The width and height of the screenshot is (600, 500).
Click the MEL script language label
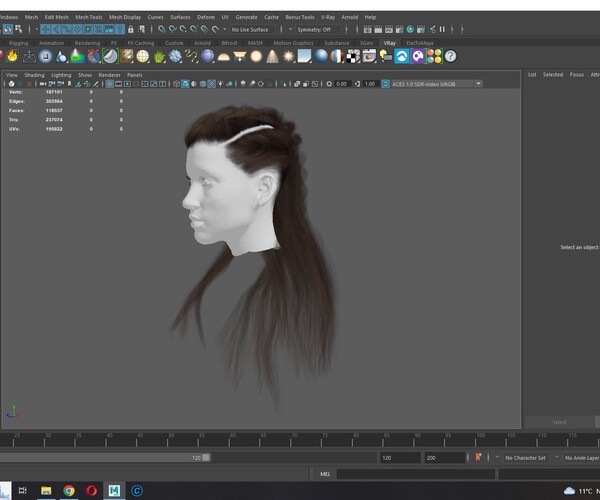pos(325,474)
